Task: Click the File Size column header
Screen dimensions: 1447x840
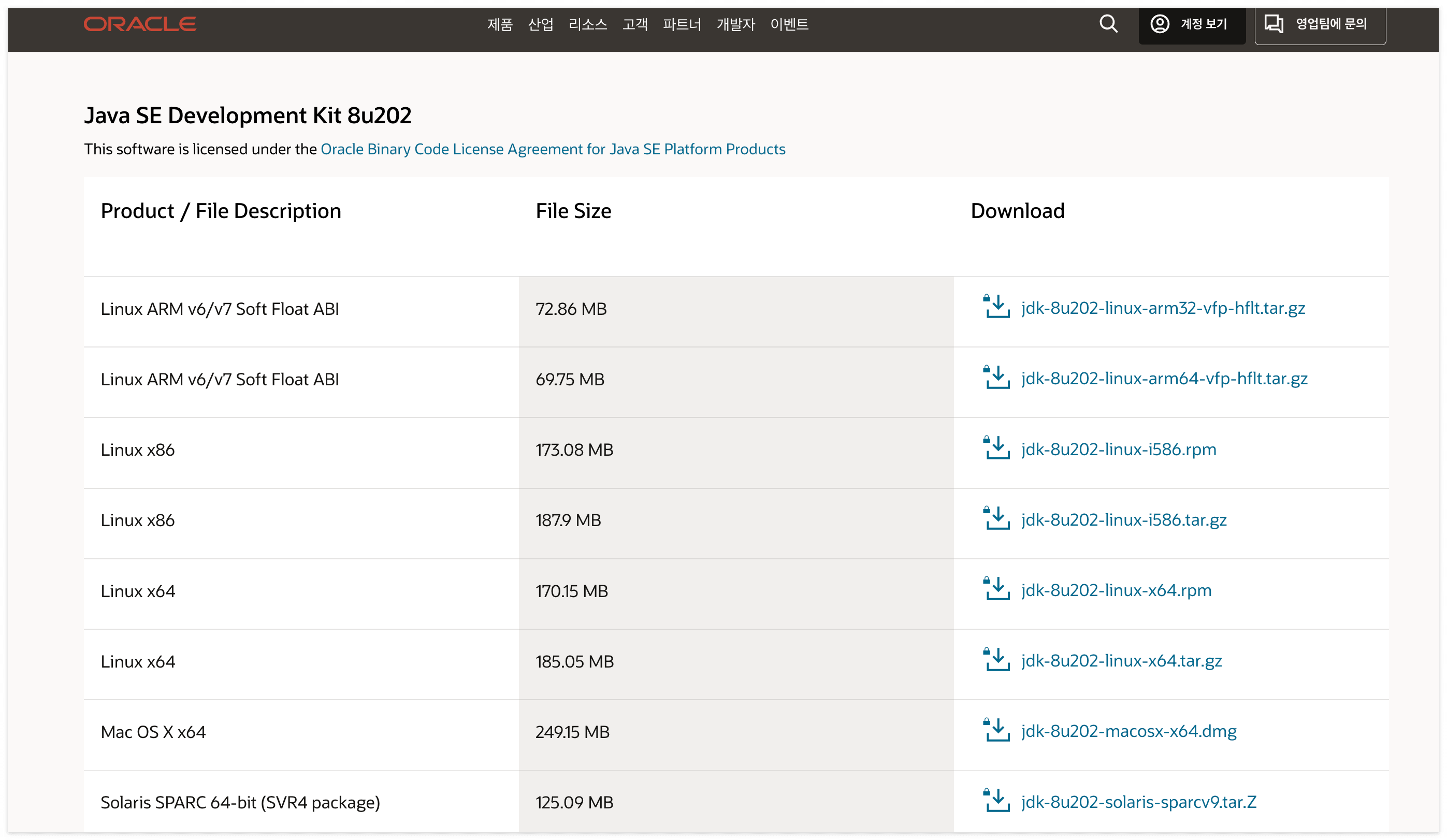Action: pyautogui.click(x=573, y=211)
